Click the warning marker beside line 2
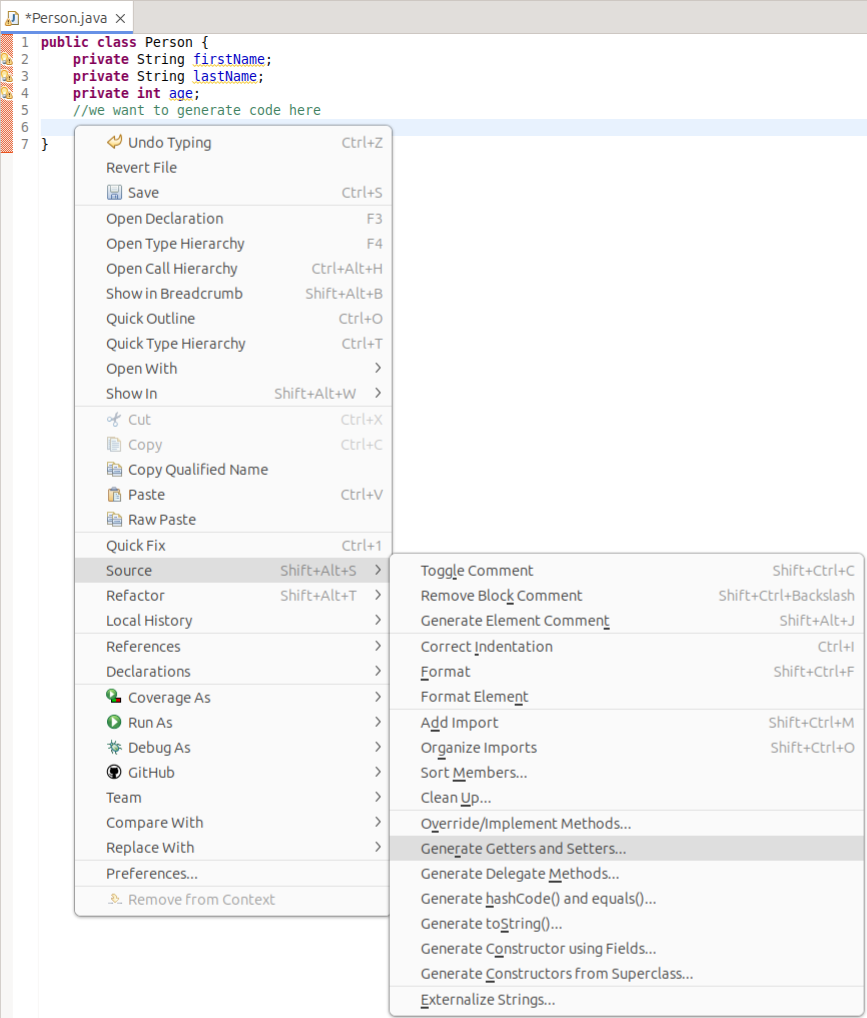 7,59
